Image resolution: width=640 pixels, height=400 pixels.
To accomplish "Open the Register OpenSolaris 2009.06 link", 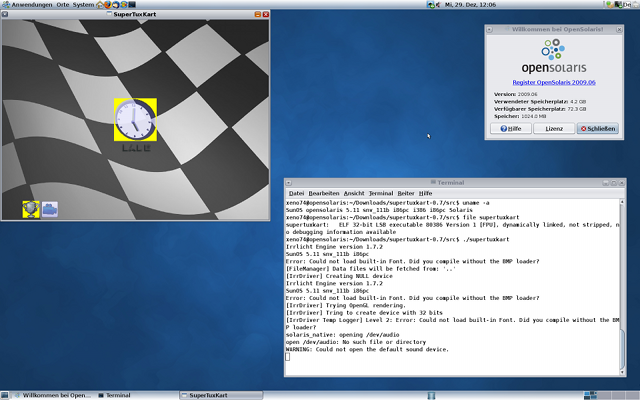I will pos(554,82).
